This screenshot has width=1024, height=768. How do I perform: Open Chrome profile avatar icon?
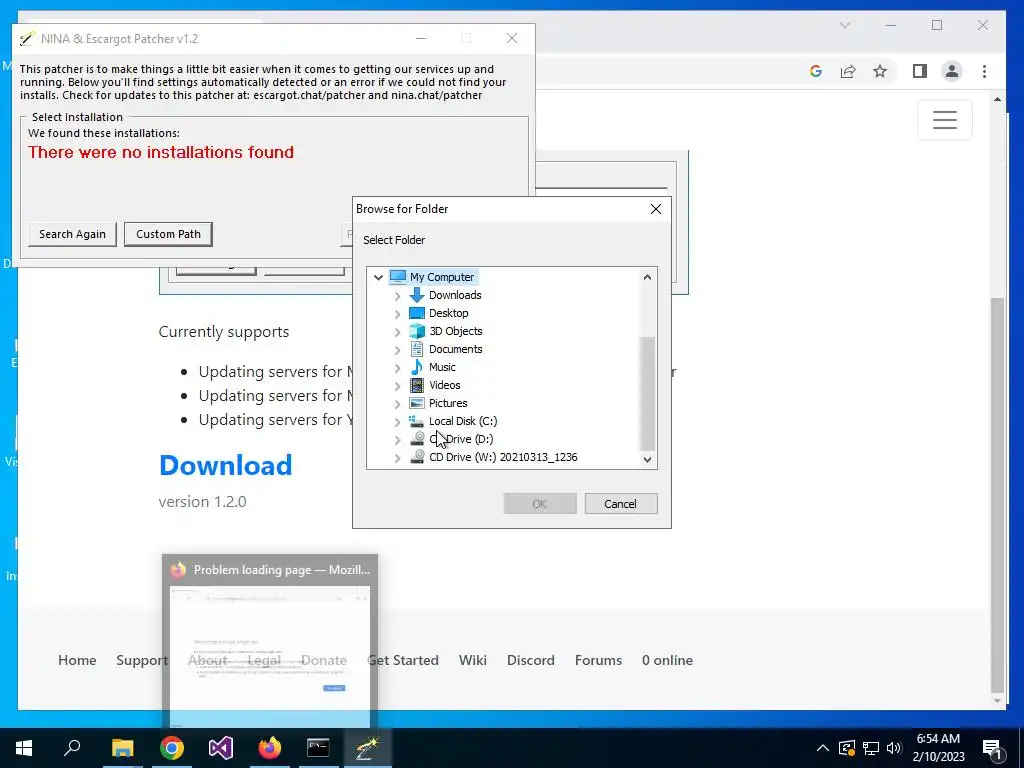click(952, 71)
